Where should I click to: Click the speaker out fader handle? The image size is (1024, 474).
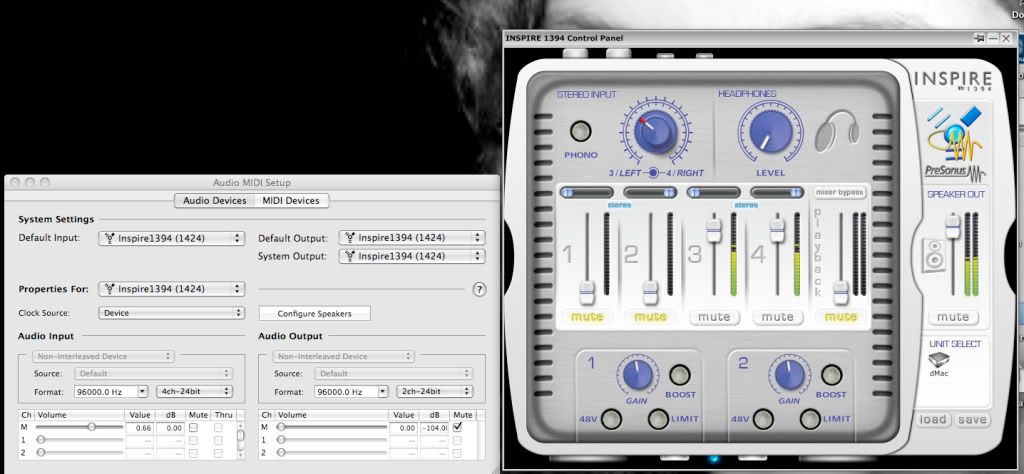tap(953, 226)
